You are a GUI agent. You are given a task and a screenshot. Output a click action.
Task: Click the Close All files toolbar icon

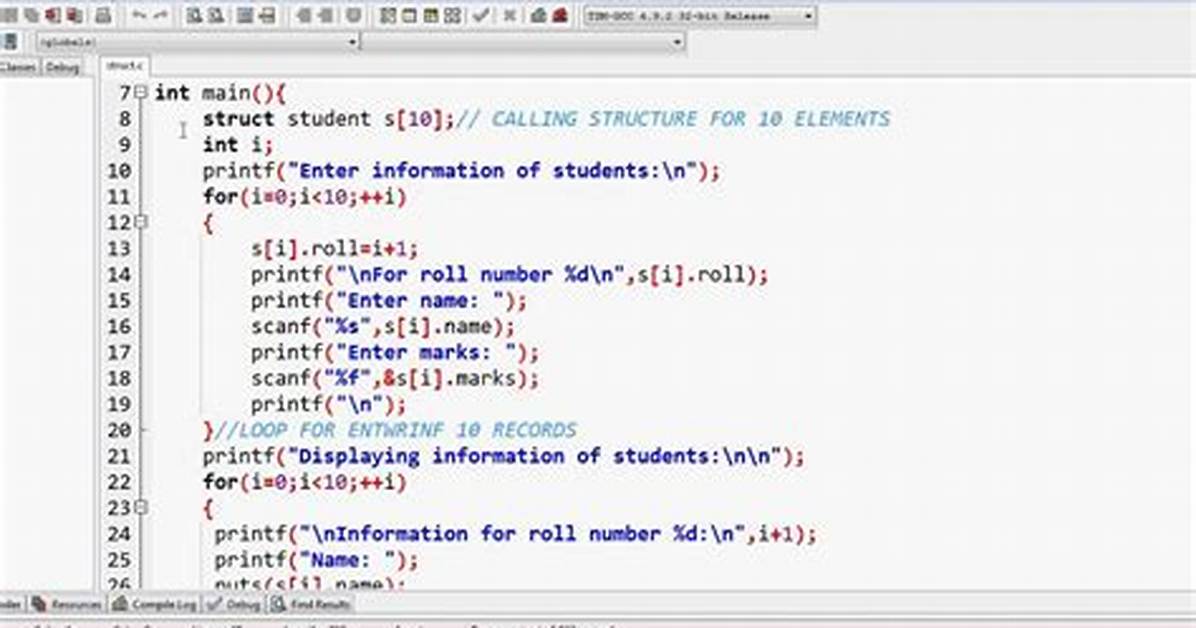75,15
